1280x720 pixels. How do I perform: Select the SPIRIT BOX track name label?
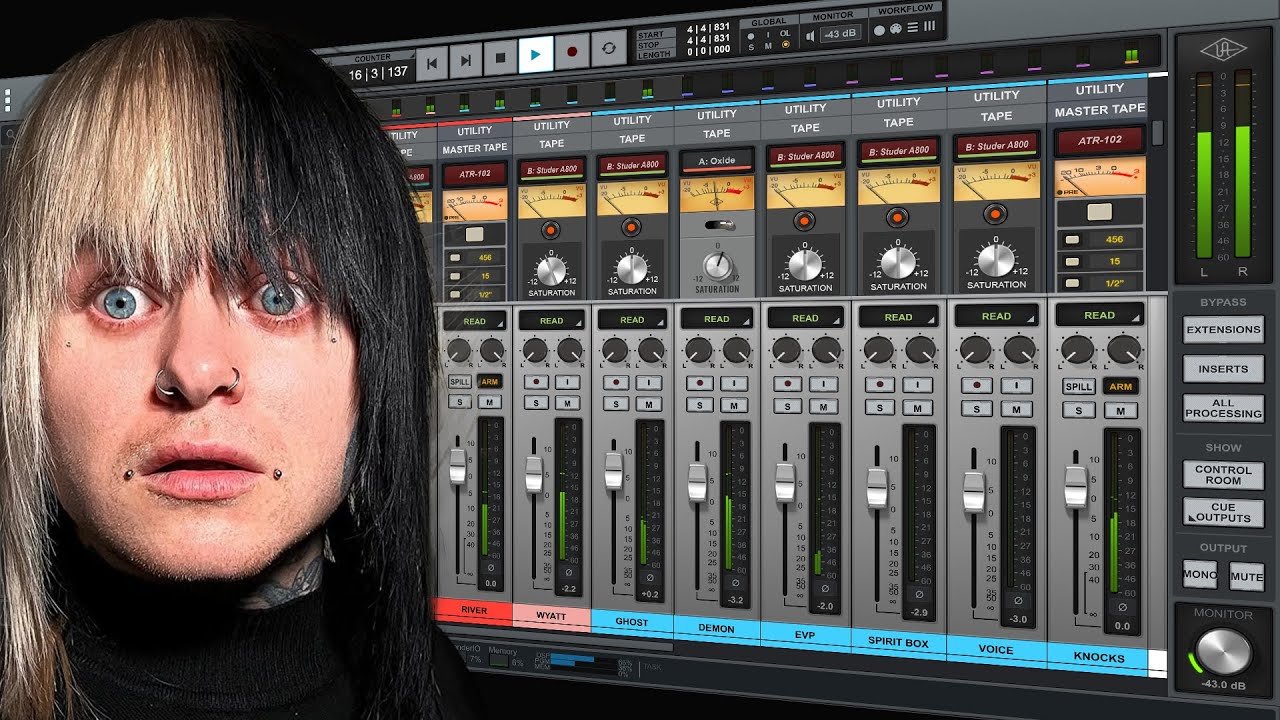[x=898, y=642]
